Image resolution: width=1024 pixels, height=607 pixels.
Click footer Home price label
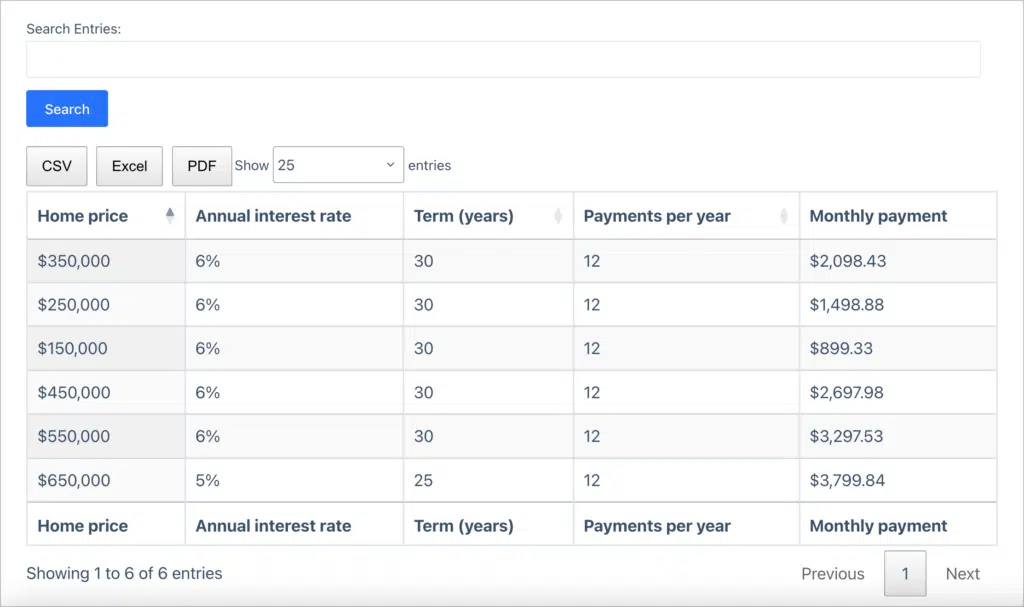82,526
